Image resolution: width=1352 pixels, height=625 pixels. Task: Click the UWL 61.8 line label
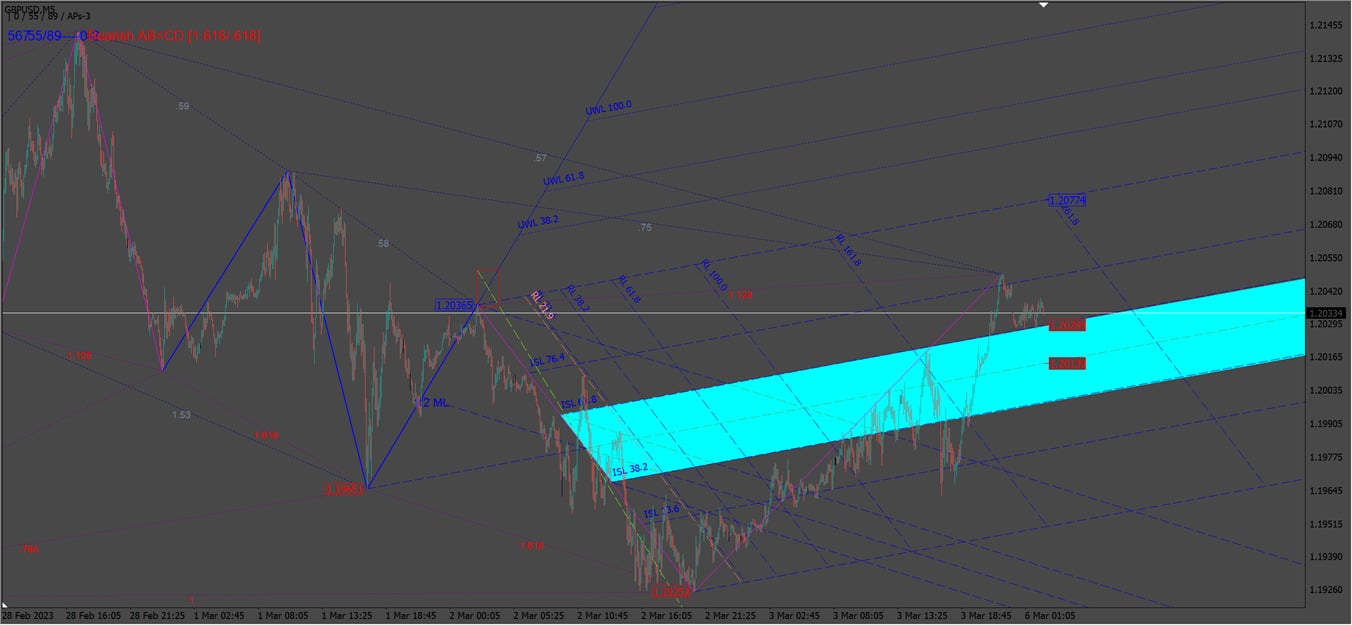(x=563, y=179)
